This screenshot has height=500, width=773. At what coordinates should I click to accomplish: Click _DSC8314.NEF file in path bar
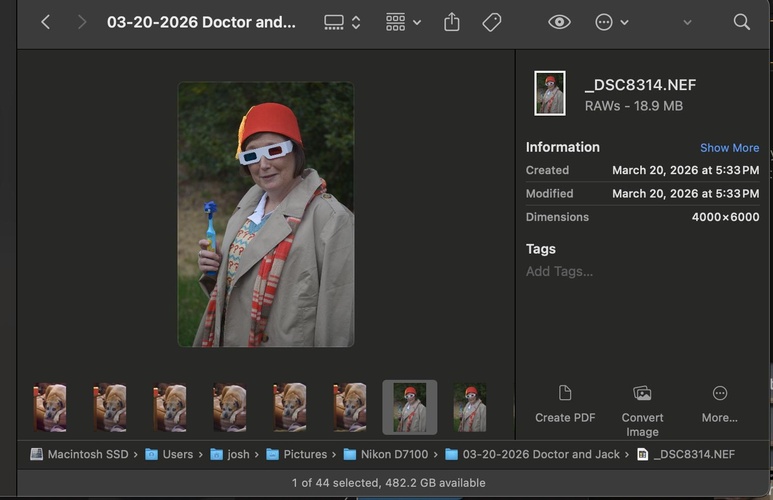[686, 454]
